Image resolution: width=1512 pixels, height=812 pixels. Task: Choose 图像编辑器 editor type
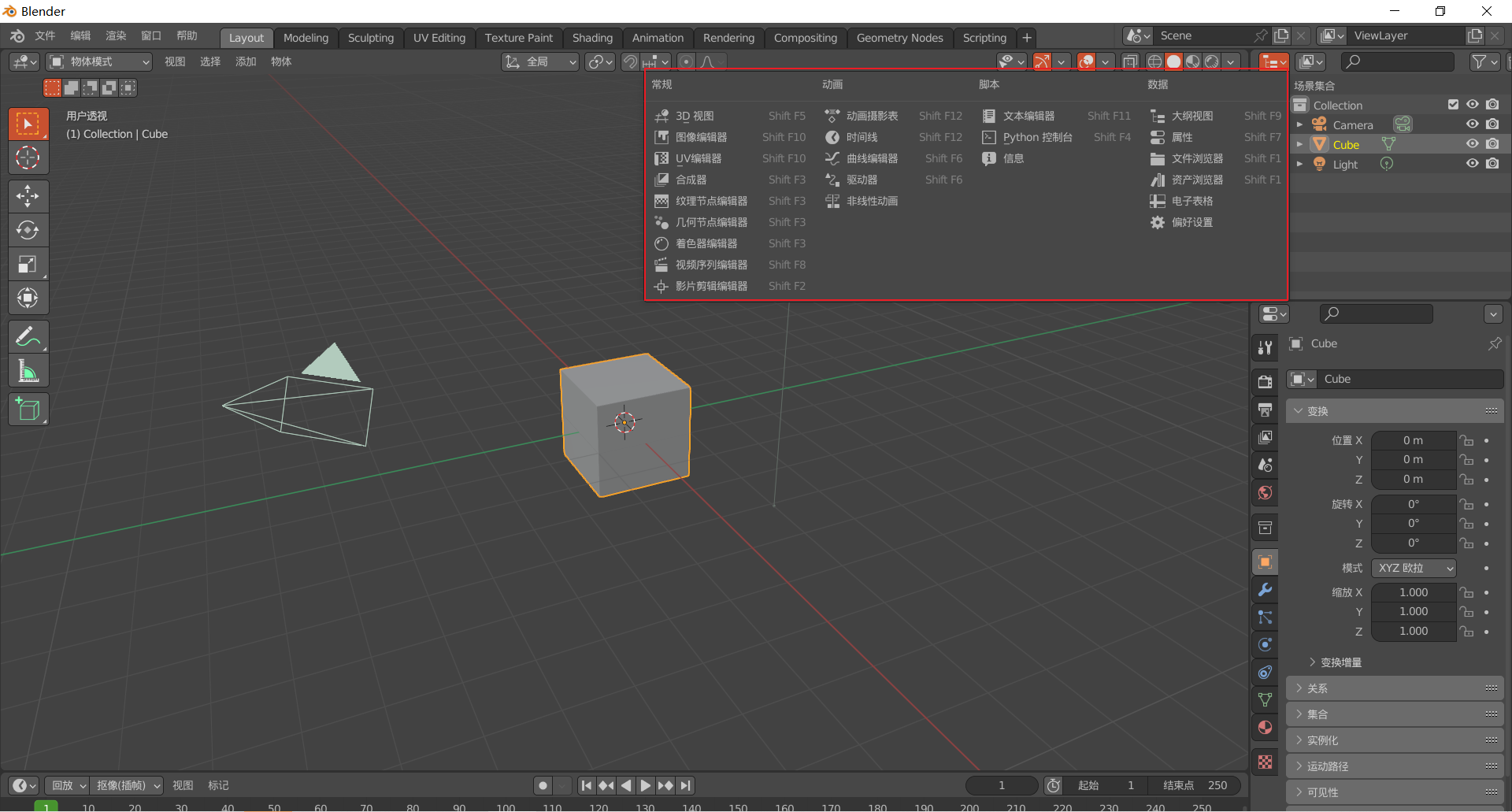(730, 137)
